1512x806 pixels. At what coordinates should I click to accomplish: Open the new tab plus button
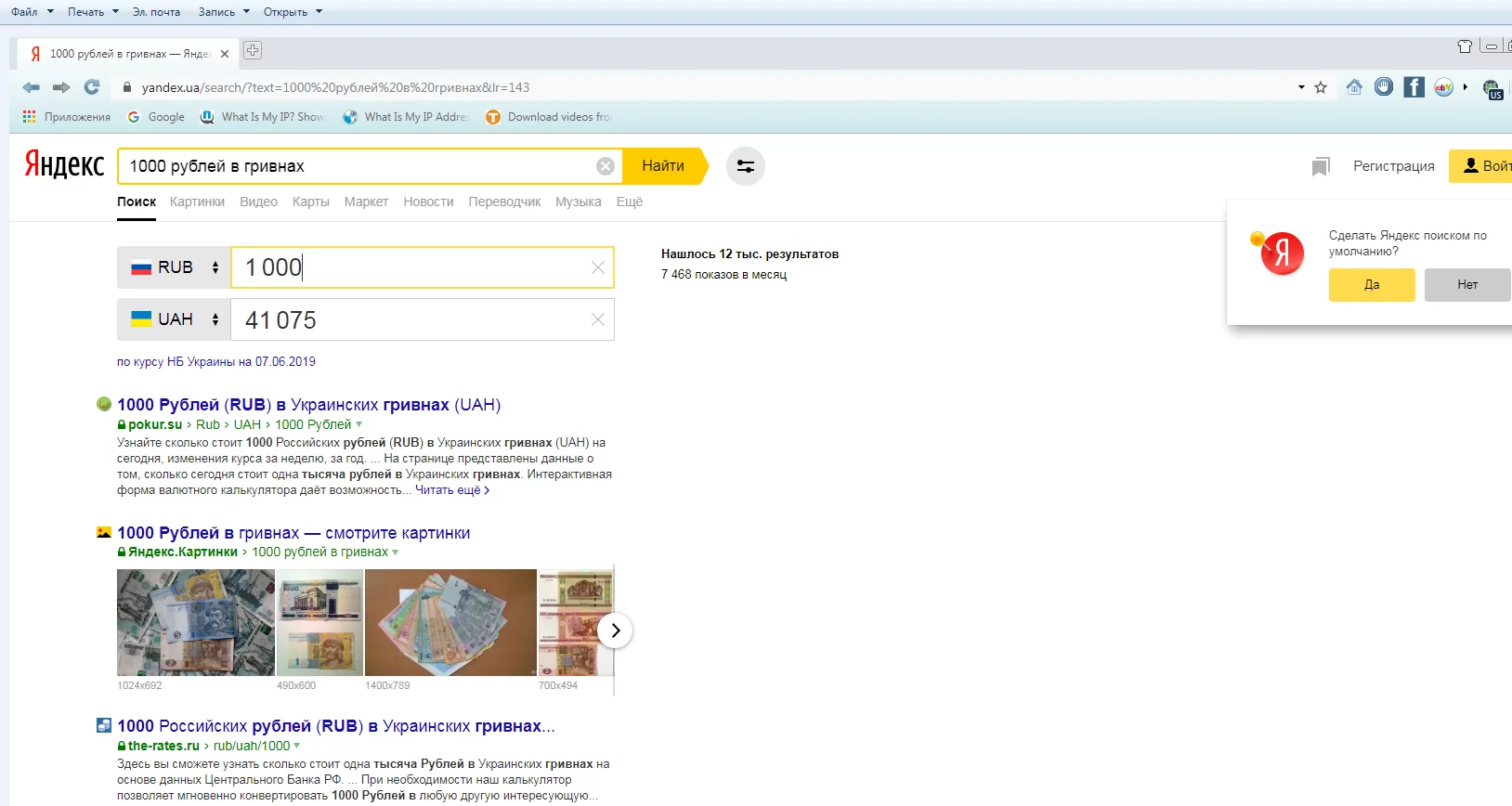click(253, 51)
